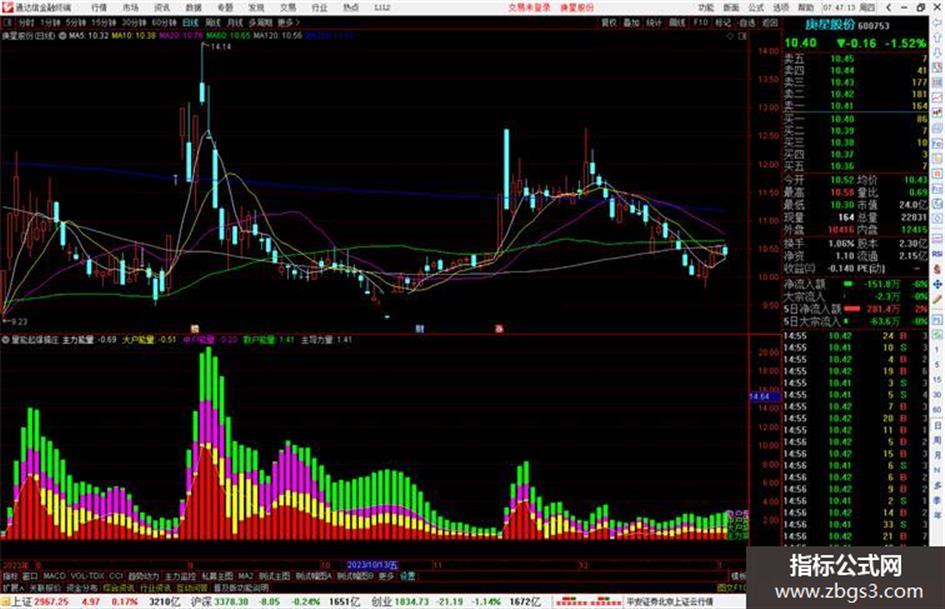Select the 资金分布 bottom tab
The image size is (945, 609).
82,587
